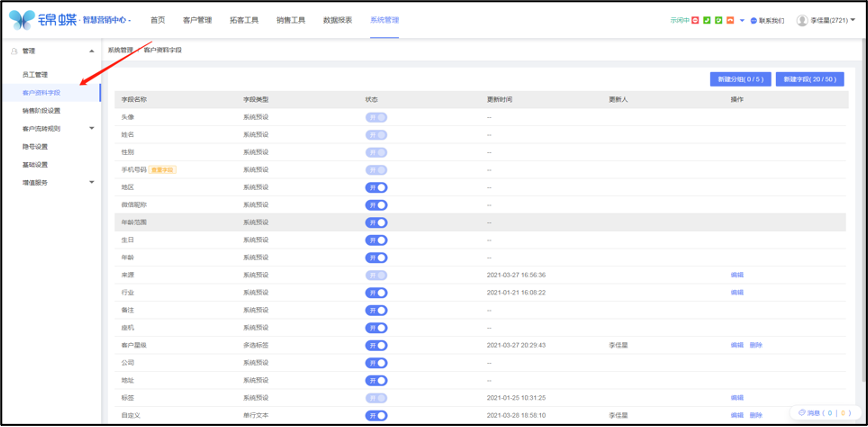Toggle the 年龄 field status switch

376,258
